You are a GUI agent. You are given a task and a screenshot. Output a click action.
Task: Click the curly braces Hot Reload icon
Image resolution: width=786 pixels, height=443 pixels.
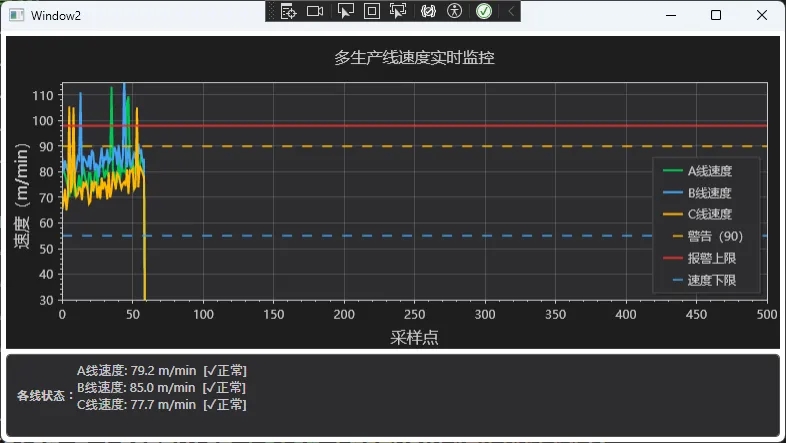coord(428,11)
